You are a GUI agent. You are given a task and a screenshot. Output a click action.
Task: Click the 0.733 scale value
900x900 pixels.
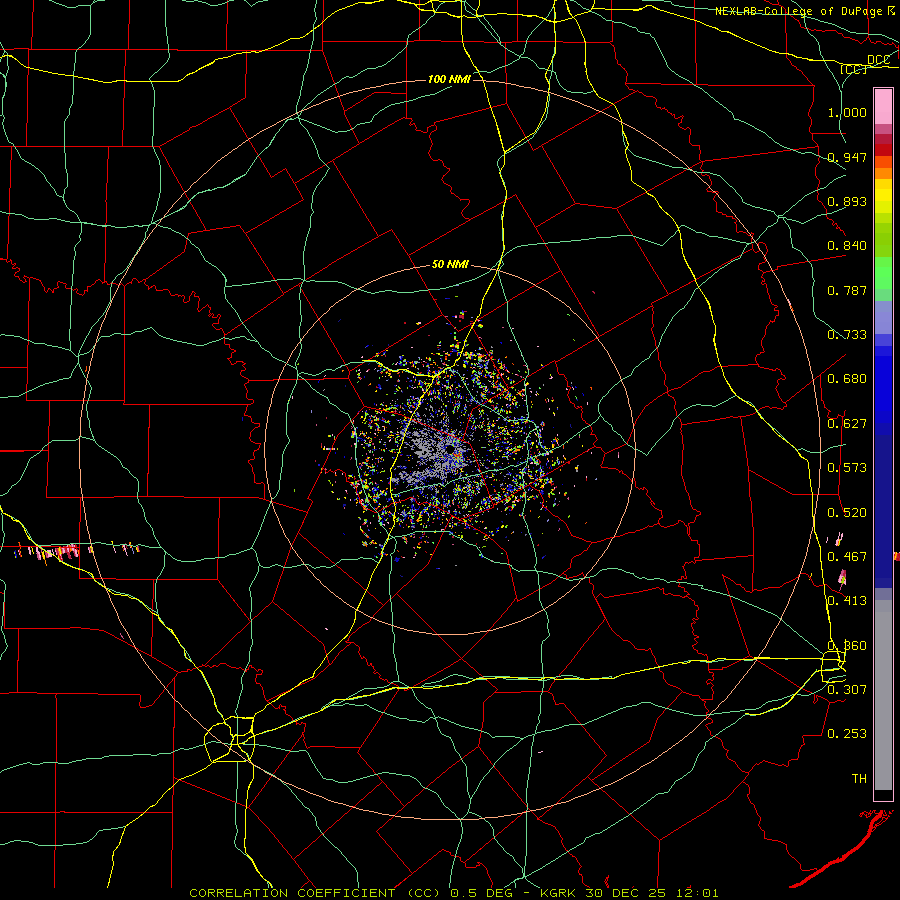pos(847,335)
